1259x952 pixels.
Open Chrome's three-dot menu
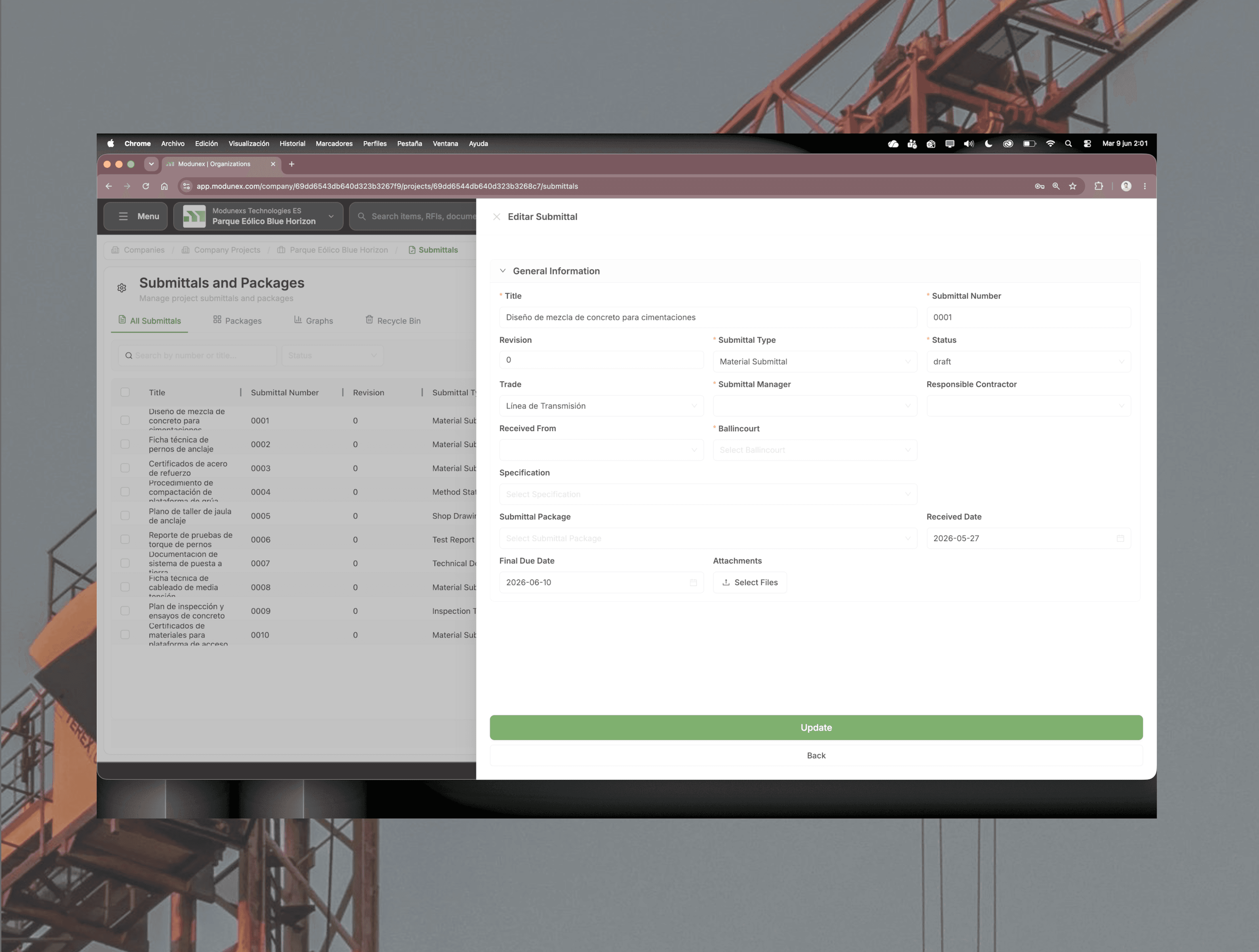[x=1145, y=186]
